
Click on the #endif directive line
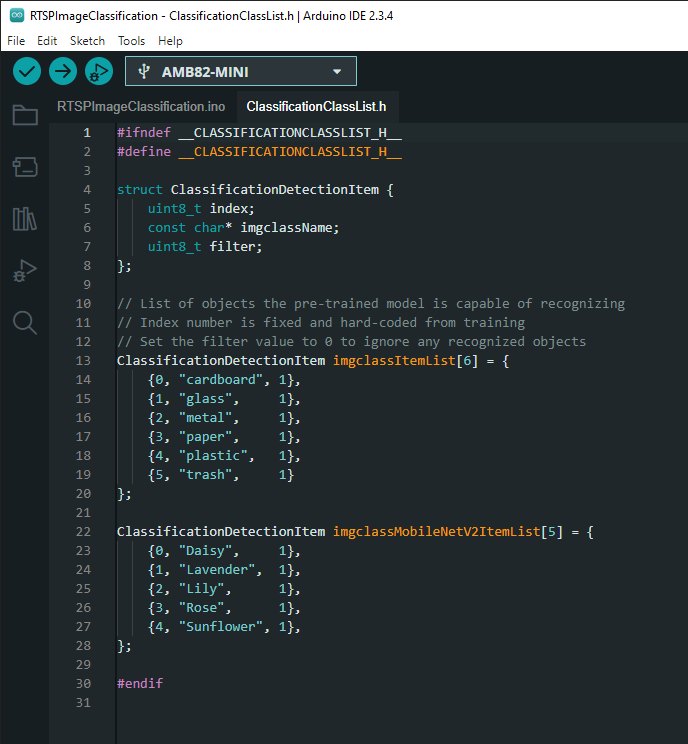coord(140,684)
